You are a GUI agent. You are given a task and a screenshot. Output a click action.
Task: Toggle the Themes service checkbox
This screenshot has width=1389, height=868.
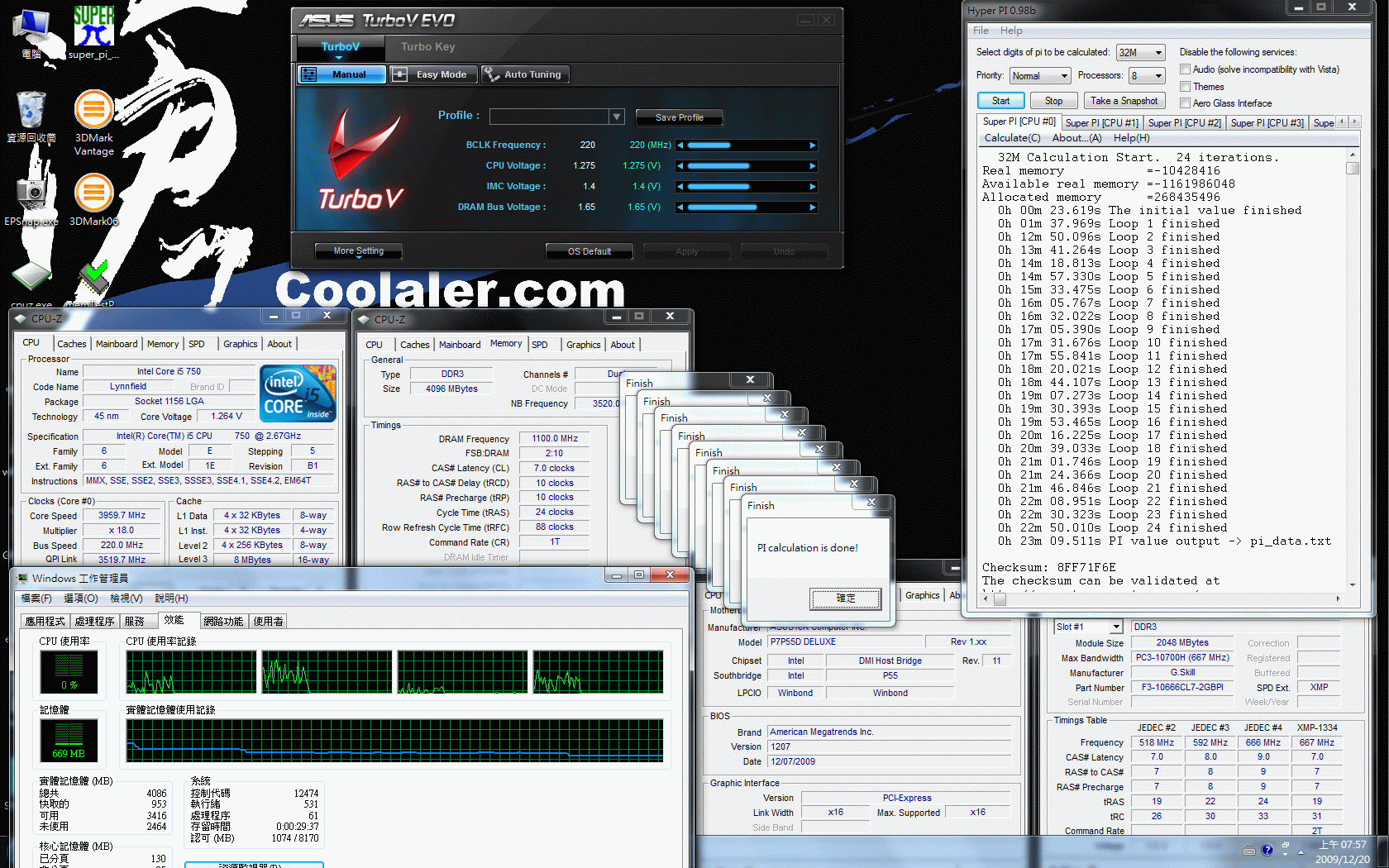1185,87
